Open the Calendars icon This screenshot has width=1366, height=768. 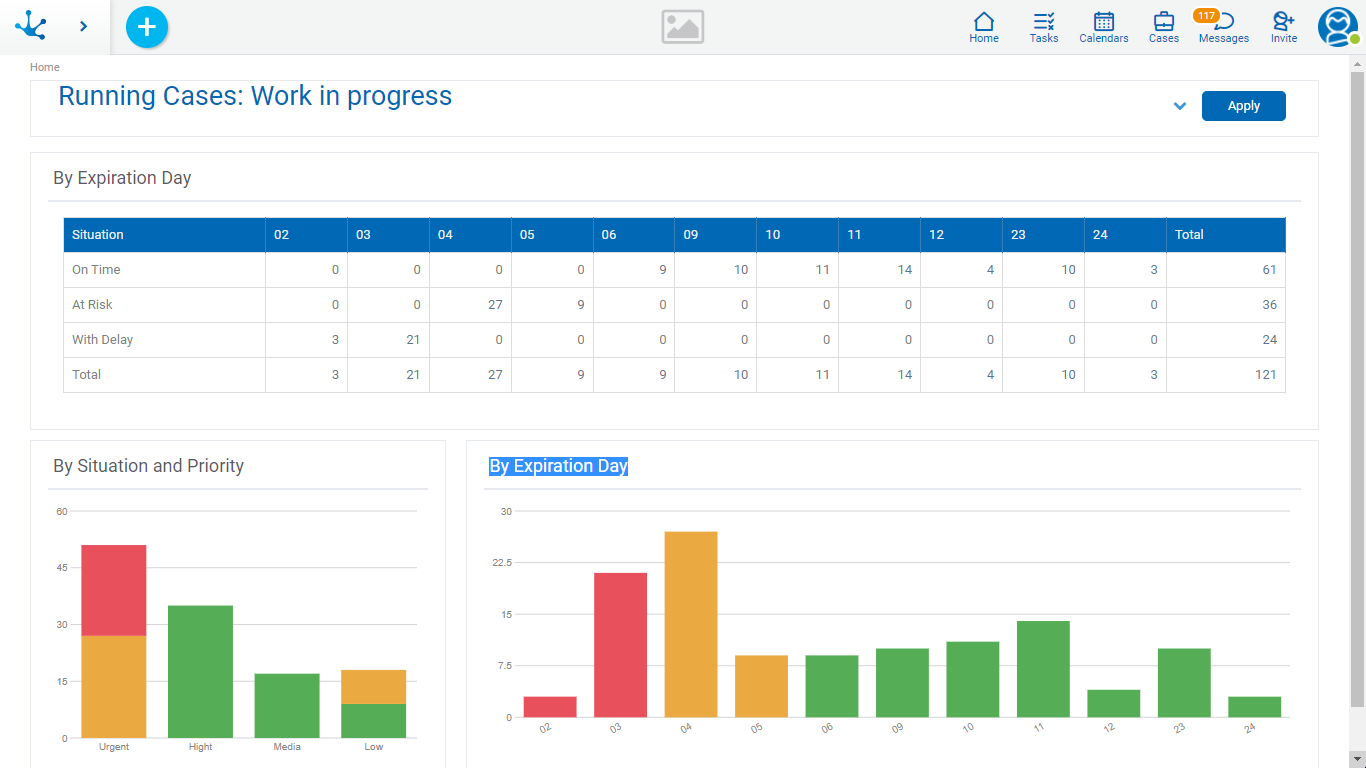[x=1103, y=27]
